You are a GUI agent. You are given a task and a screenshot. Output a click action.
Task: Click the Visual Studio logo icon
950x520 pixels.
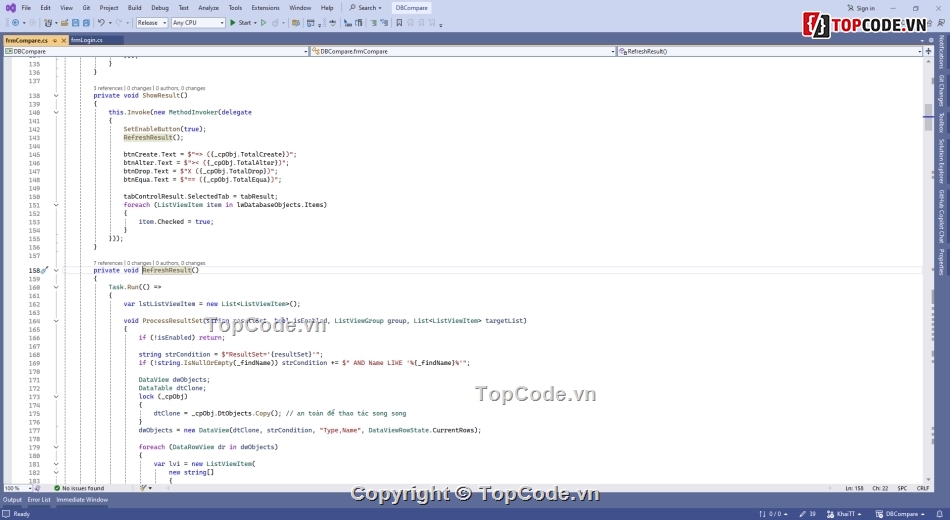(x=10, y=8)
